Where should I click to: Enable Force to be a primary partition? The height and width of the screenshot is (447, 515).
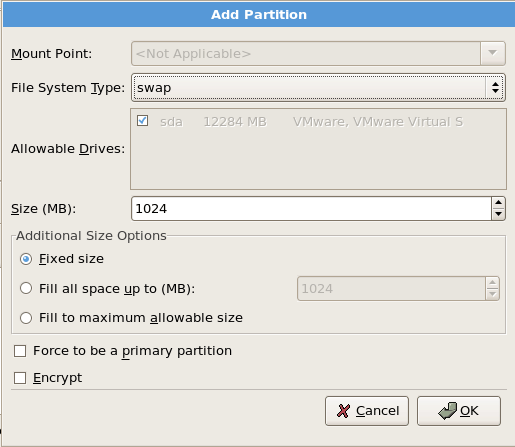tap(20, 351)
